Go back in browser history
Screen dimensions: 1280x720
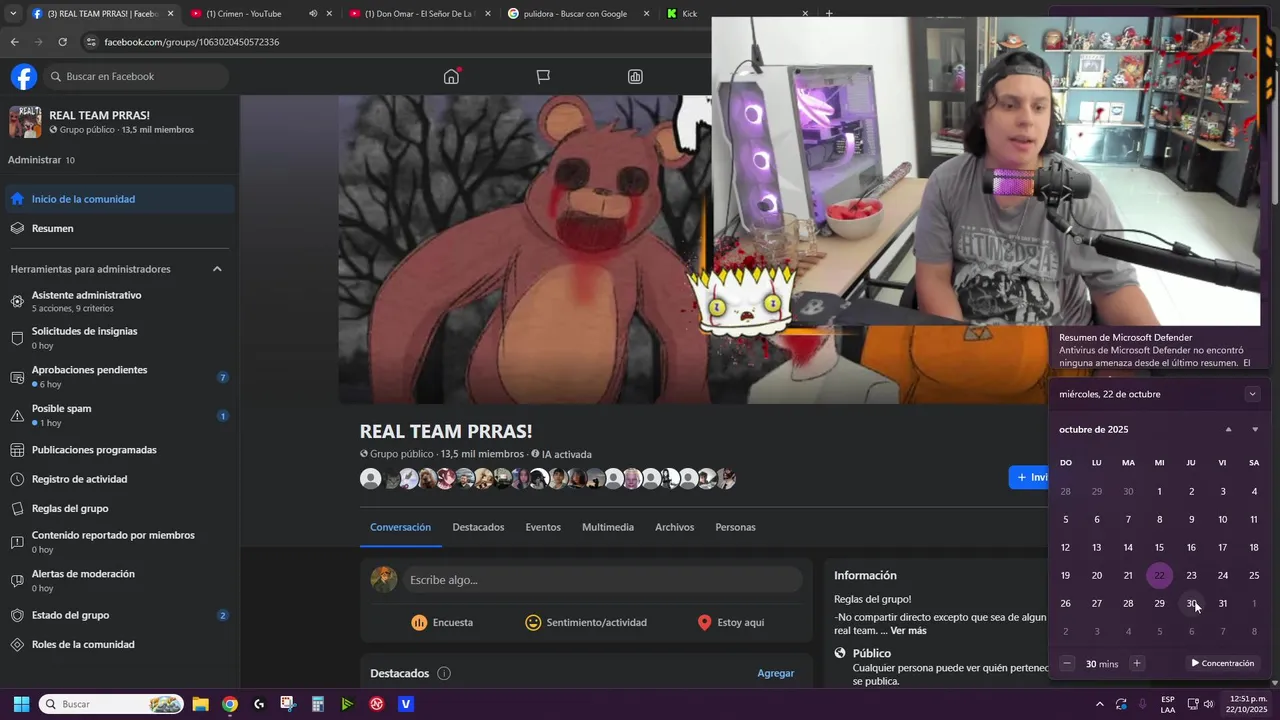click(14, 42)
